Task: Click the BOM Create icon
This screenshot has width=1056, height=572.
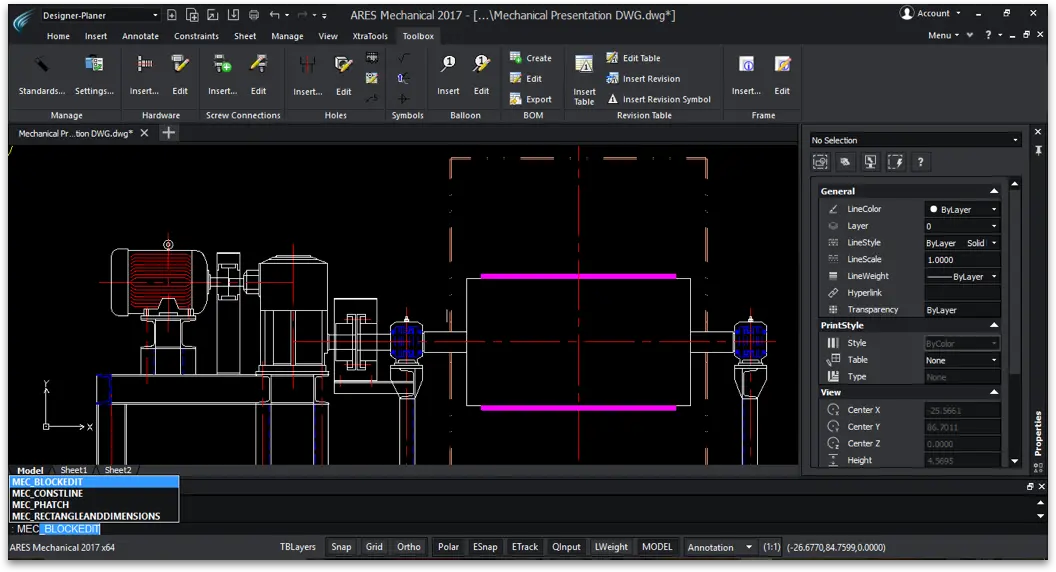Action: (516, 58)
